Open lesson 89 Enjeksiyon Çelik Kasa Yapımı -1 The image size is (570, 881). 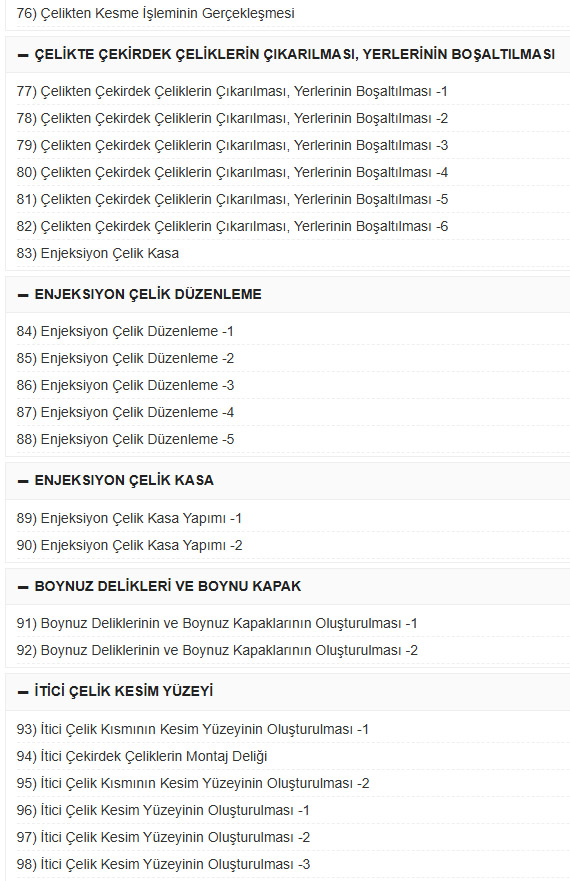click(x=129, y=518)
